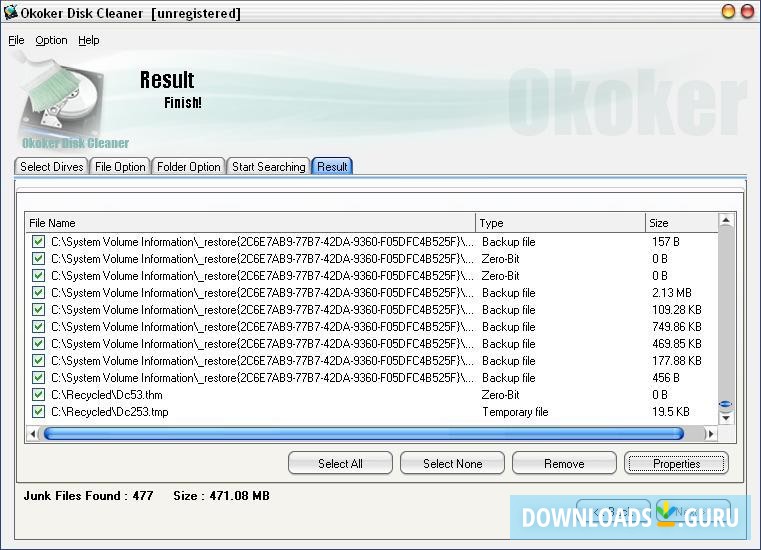This screenshot has width=761, height=550.
Task: Select the C:\Recycled\Dc53.thm file name
Action: (107, 395)
